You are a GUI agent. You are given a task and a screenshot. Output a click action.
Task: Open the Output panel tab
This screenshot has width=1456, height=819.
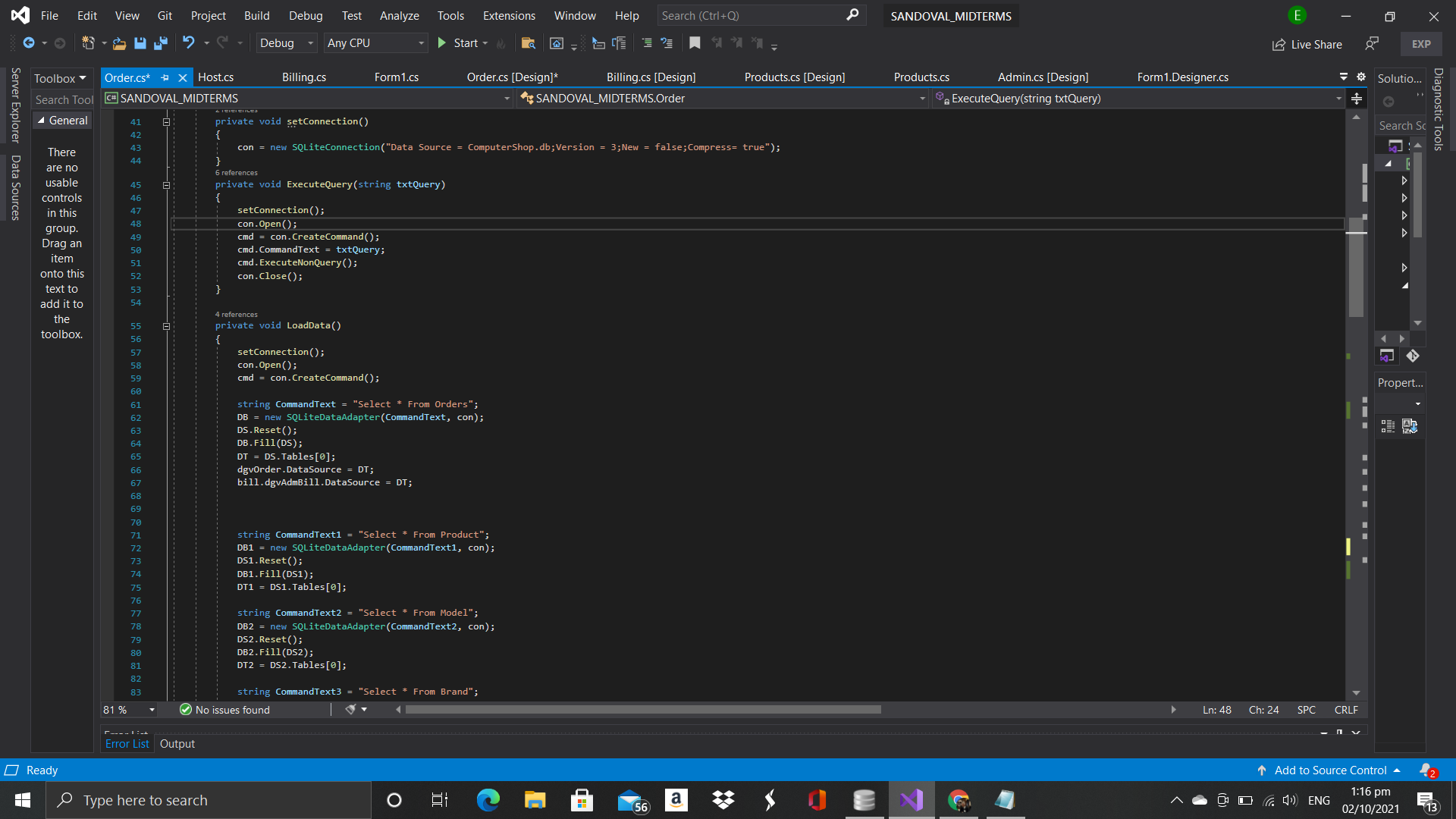point(177,744)
